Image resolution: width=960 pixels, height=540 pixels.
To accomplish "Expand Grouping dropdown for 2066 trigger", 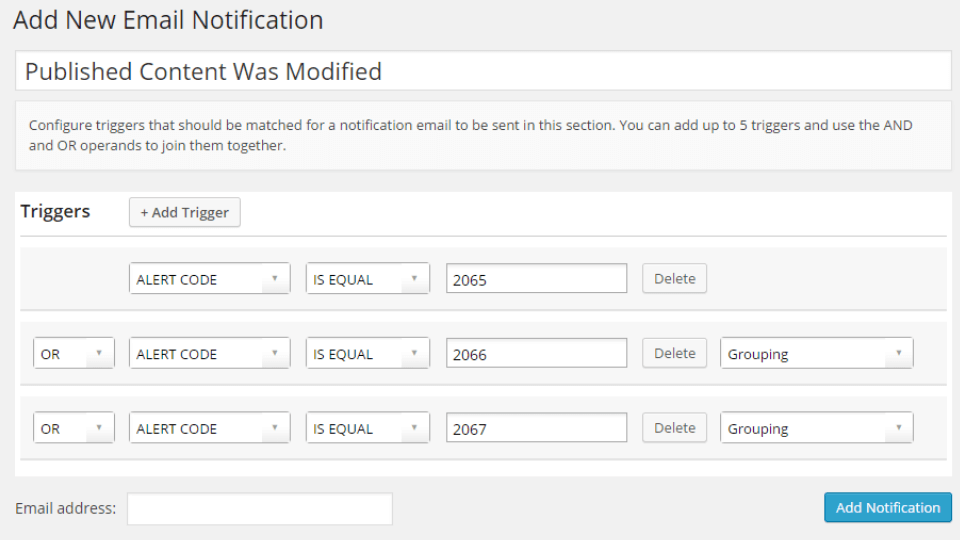I will coord(816,353).
